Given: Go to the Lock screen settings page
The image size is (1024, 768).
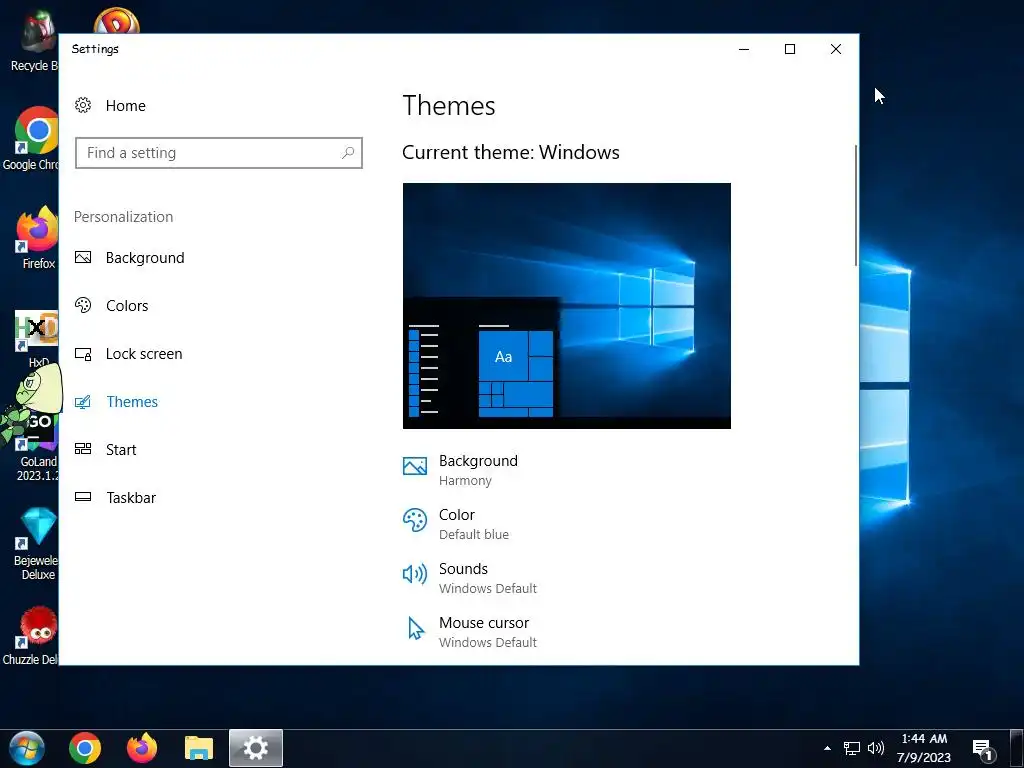Looking at the screenshot, I should tap(144, 354).
